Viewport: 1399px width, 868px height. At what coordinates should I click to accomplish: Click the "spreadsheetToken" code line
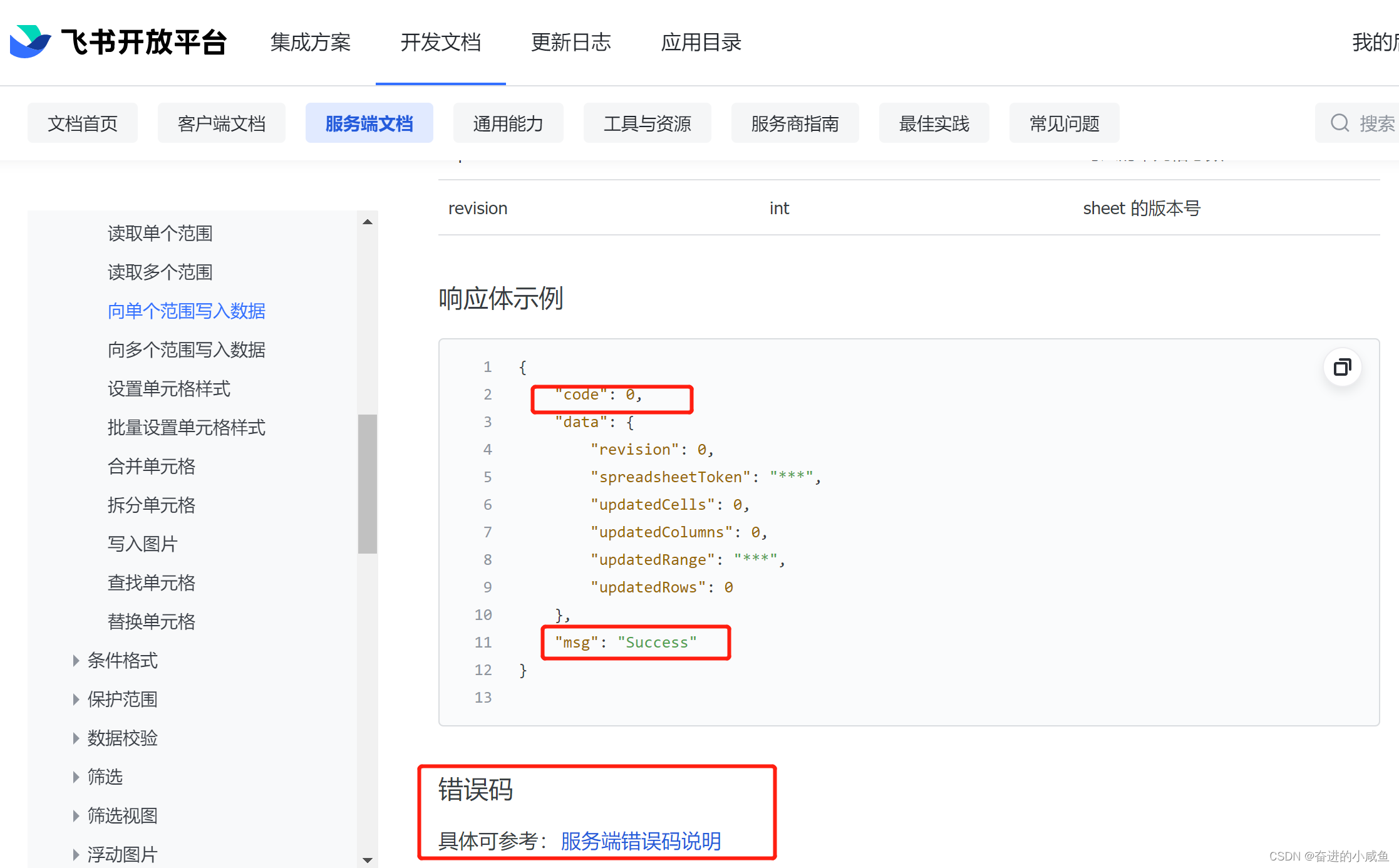(706, 477)
